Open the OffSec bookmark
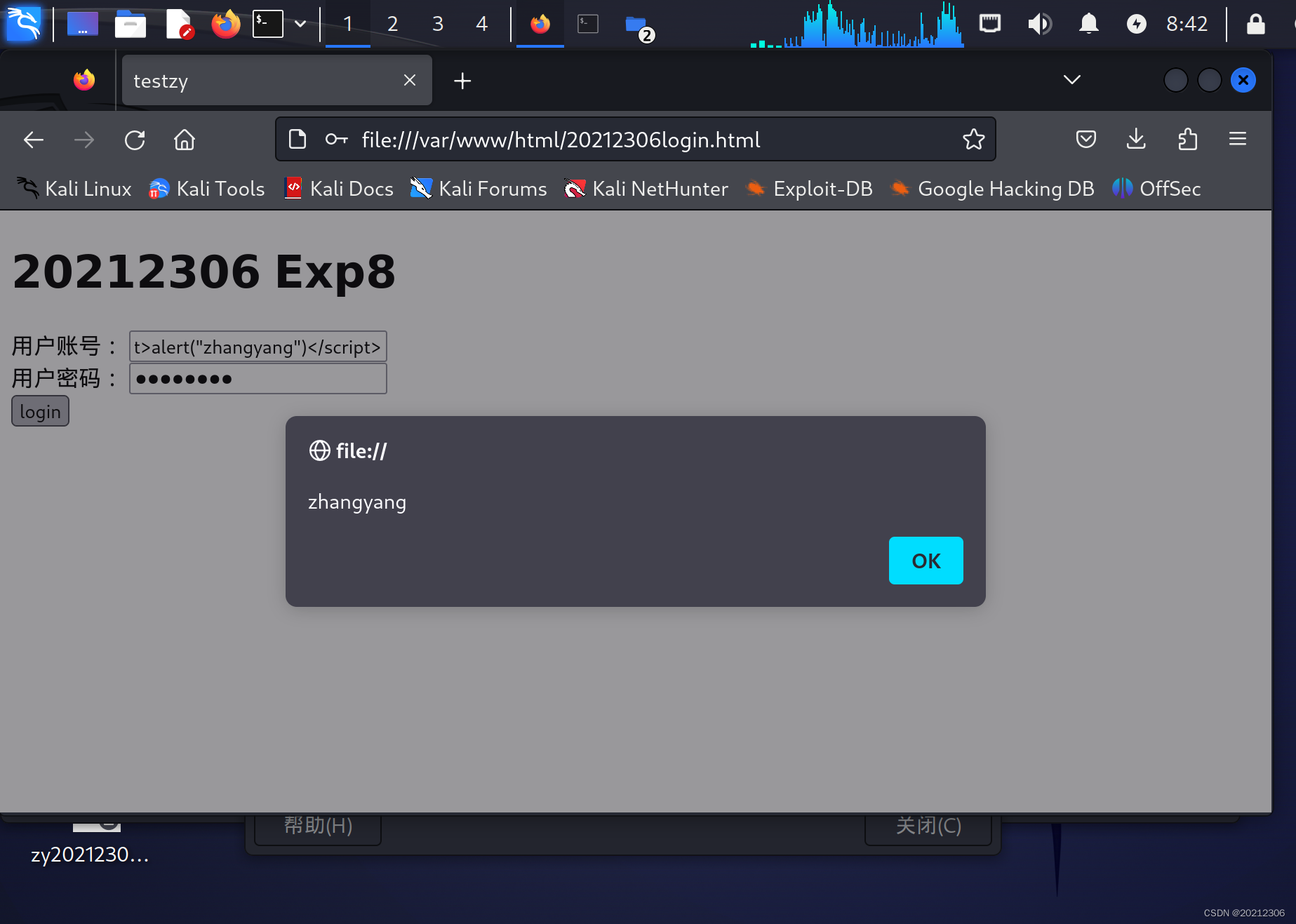1296x924 pixels. point(1156,188)
